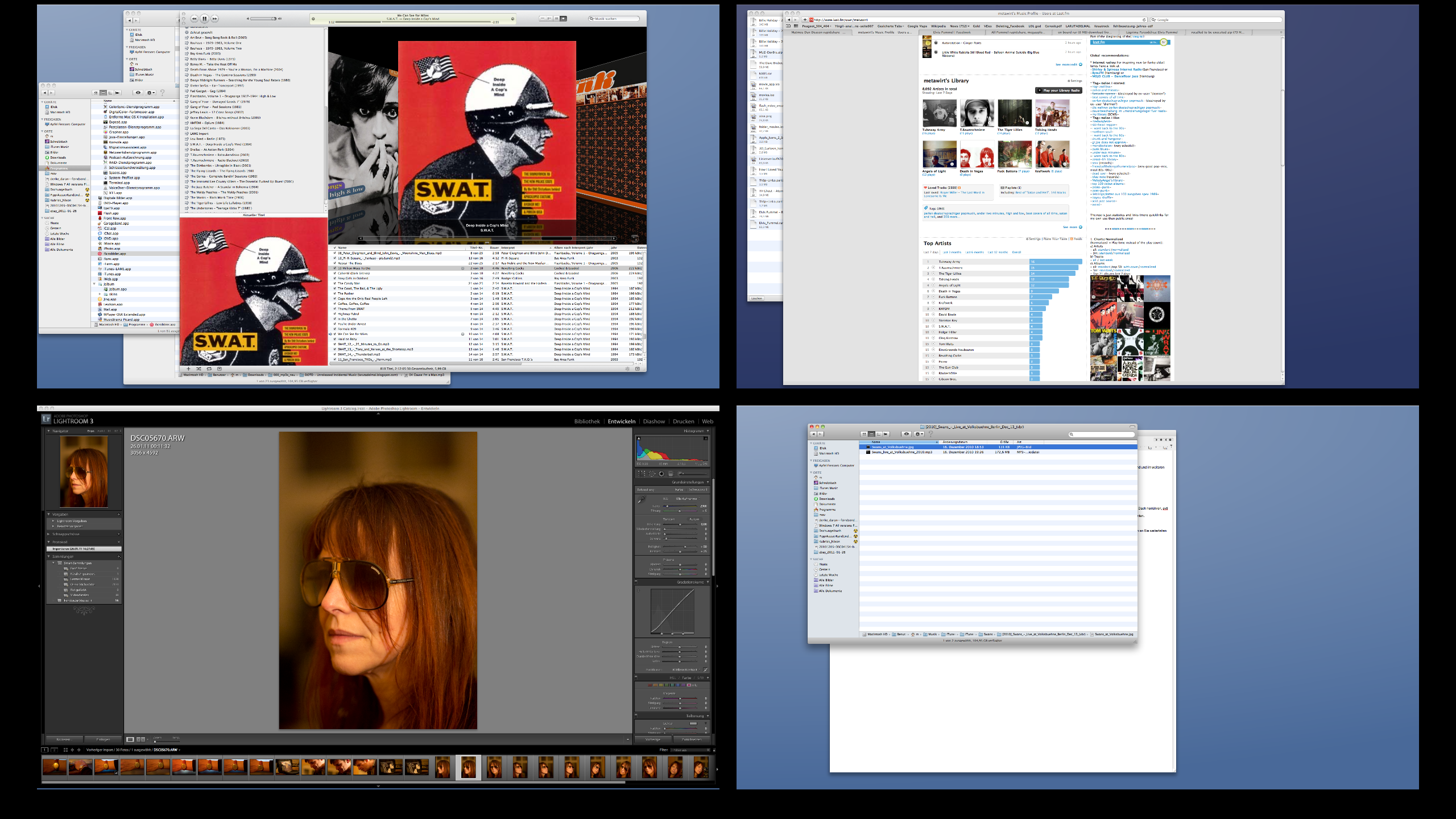
Task: Open Wikipedia bookmark in Safari bookmarks bar
Action: [x=938, y=26]
